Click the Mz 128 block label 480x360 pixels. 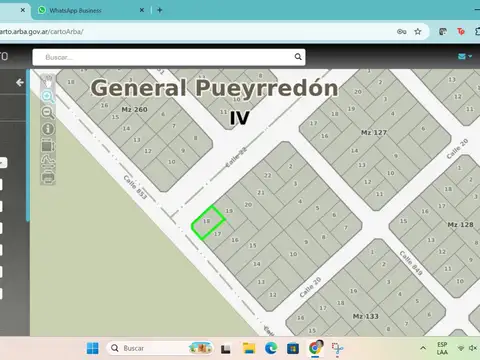[x=460, y=225]
